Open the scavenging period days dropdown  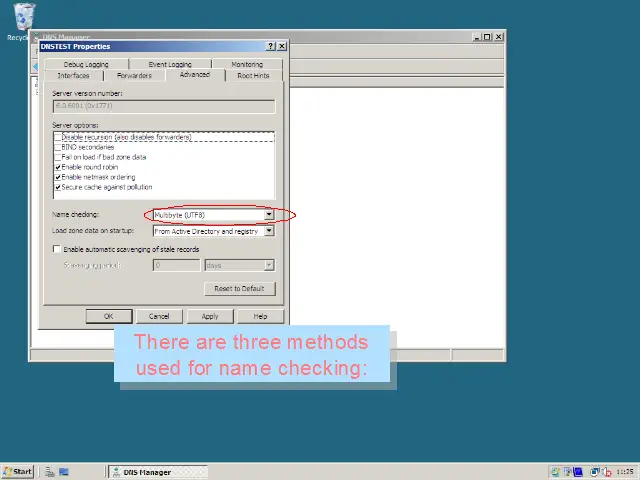pos(269,265)
